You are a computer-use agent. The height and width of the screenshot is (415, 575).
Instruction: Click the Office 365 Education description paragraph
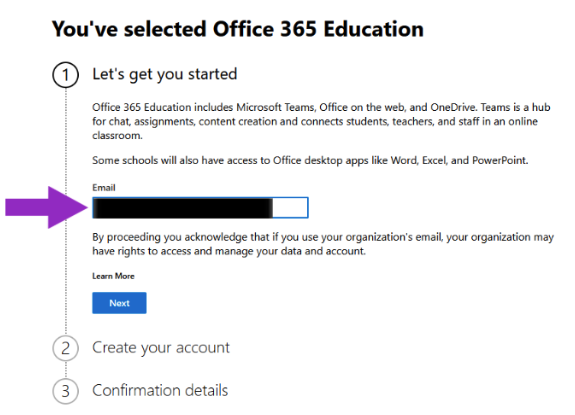[321, 121]
